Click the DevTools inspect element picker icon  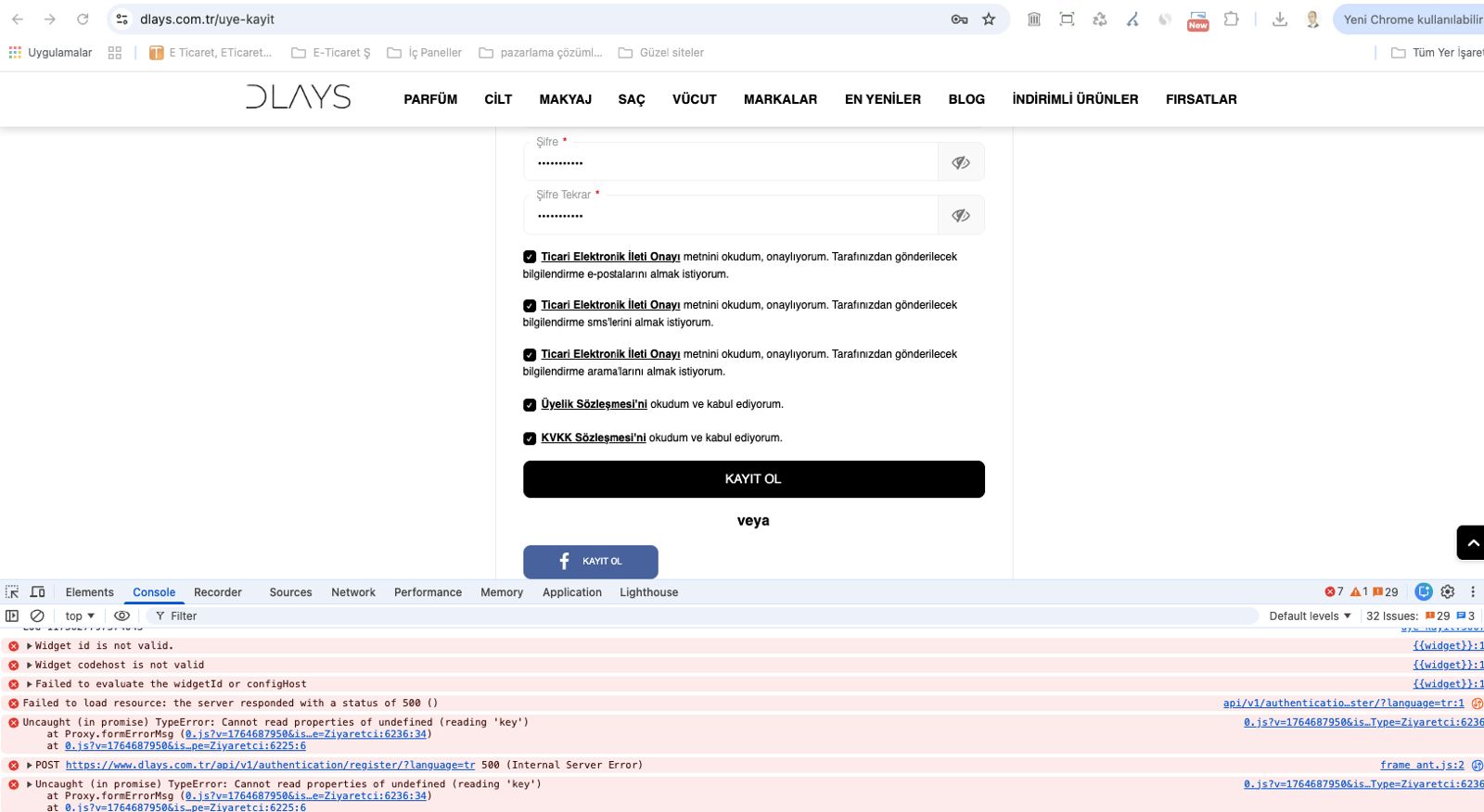pos(12,592)
